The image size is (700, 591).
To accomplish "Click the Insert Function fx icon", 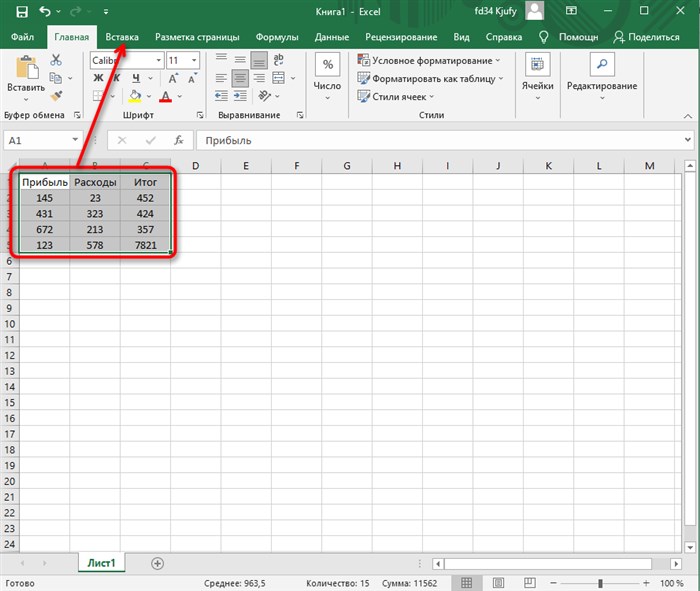I will (179, 140).
